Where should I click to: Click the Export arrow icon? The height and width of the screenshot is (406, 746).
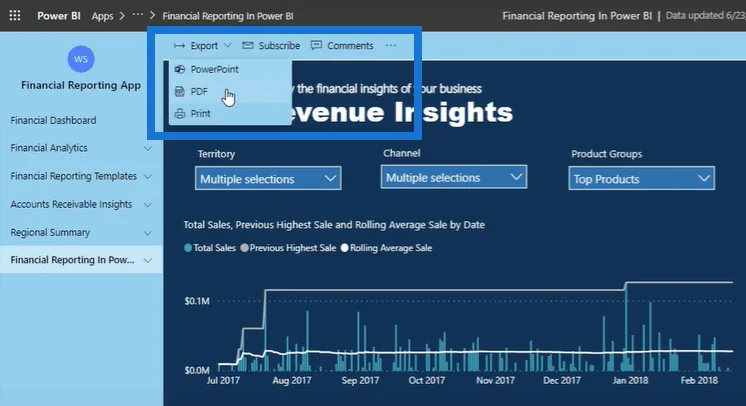[179, 46]
